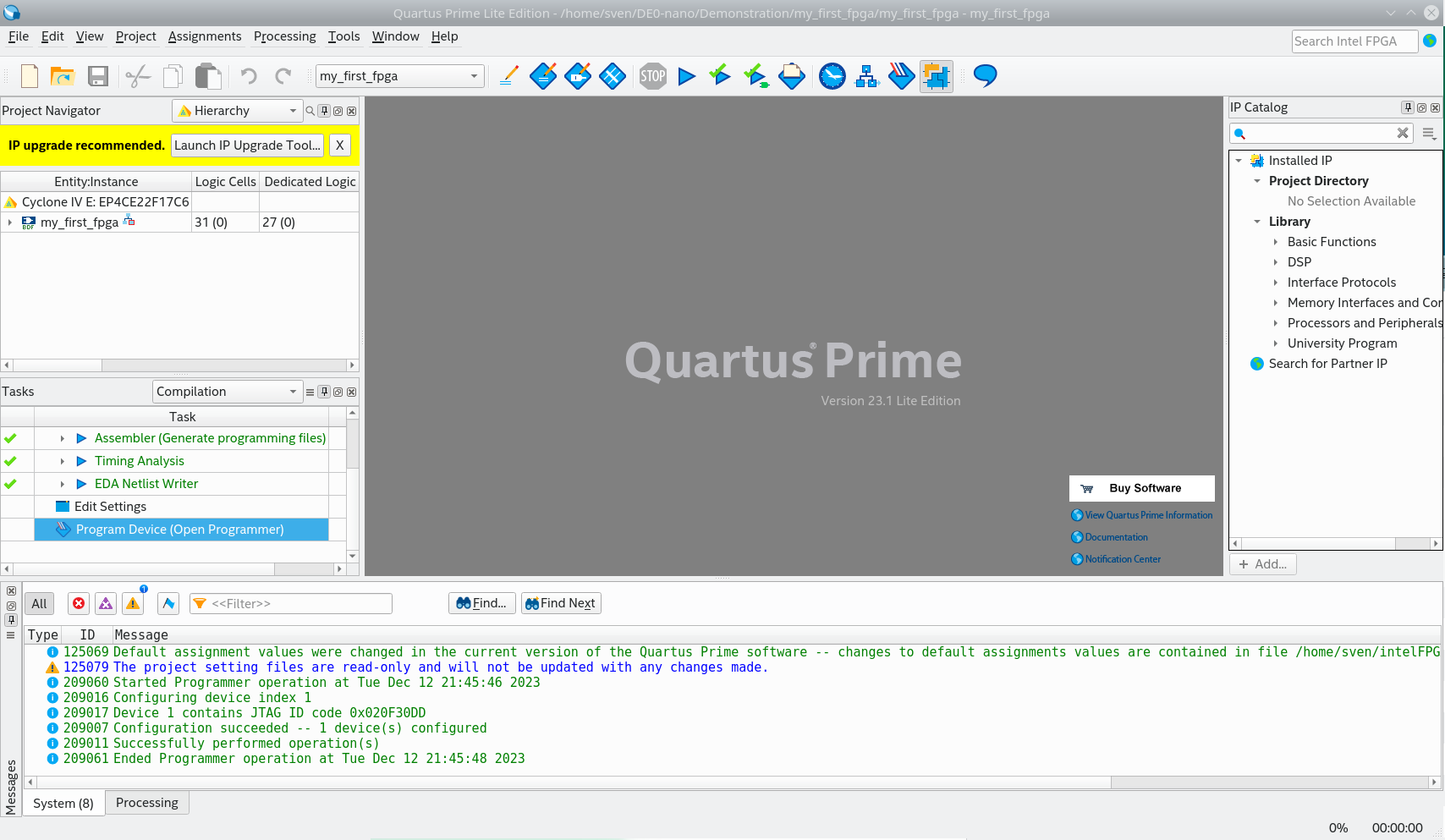Open the Assignment Editor pencil icon

coord(508,76)
